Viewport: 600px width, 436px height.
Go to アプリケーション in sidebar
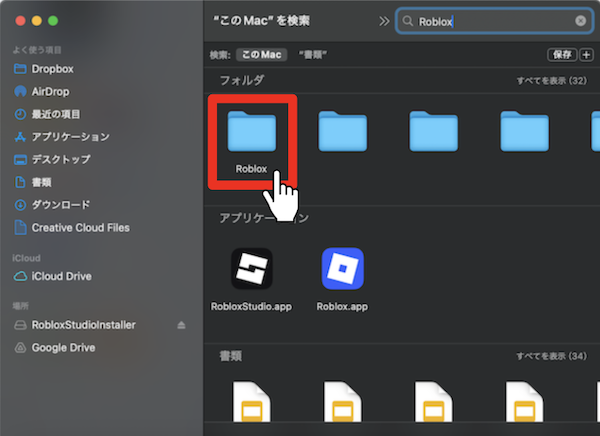coord(70,136)
